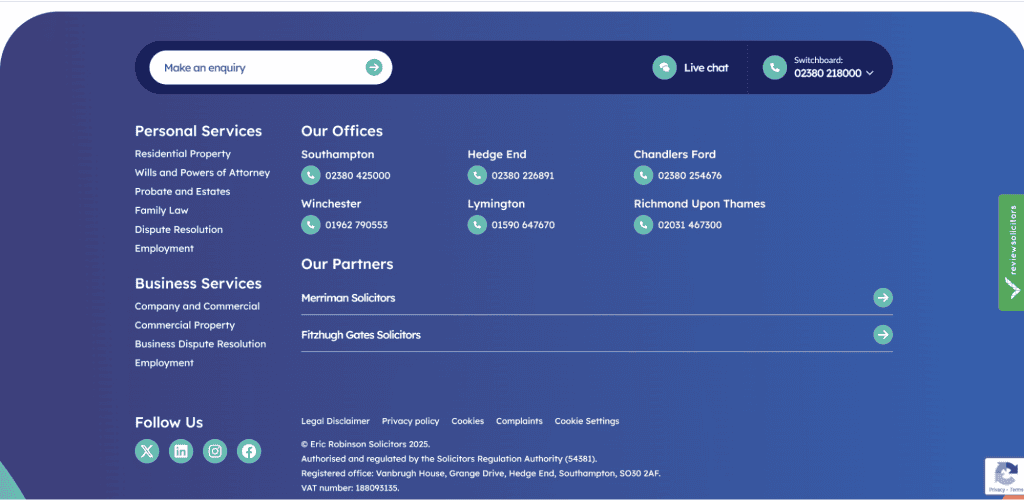
Task: Click the Southampton office phone icon
Action: (x=311, y=175)
